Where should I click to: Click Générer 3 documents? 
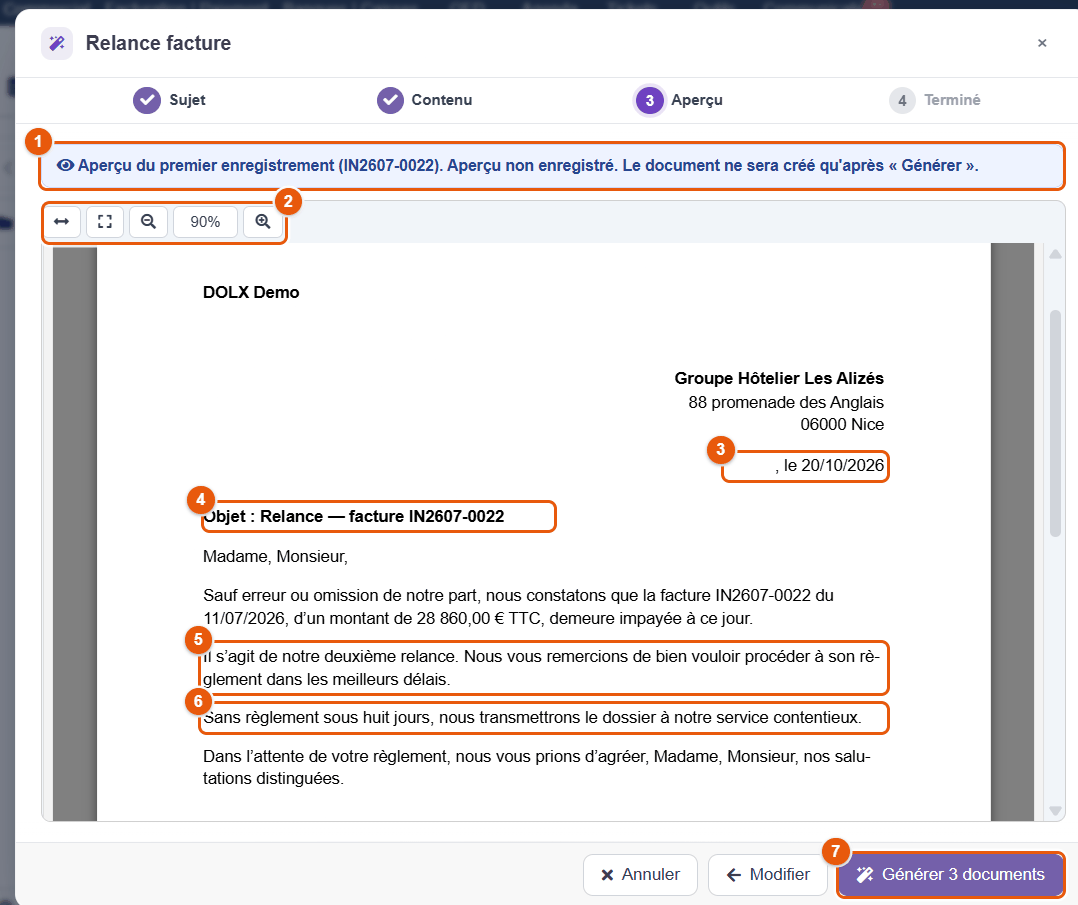(950, 874)
